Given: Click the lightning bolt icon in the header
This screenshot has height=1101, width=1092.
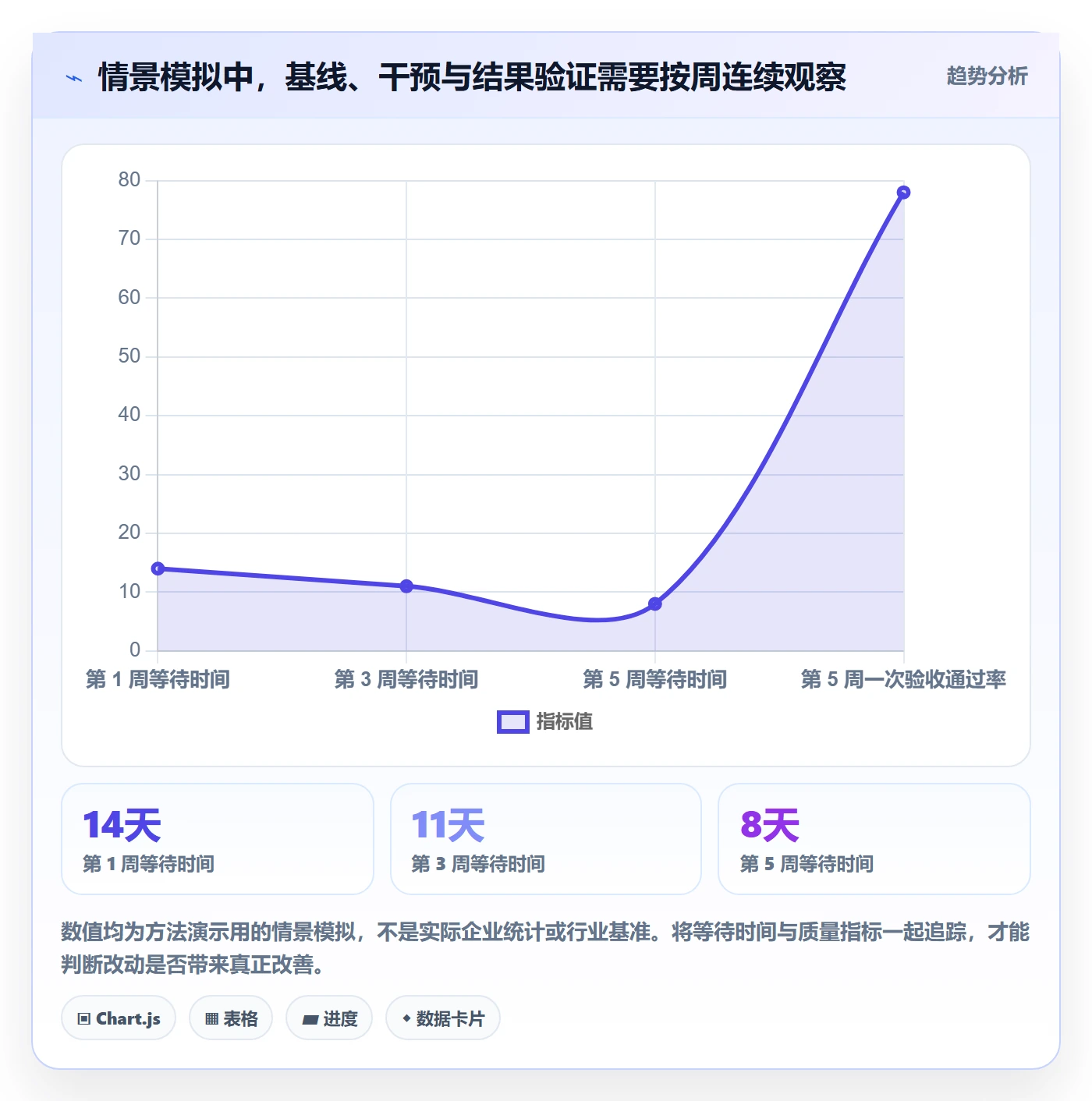Looking at the screenshot, I should pos(74,78).
